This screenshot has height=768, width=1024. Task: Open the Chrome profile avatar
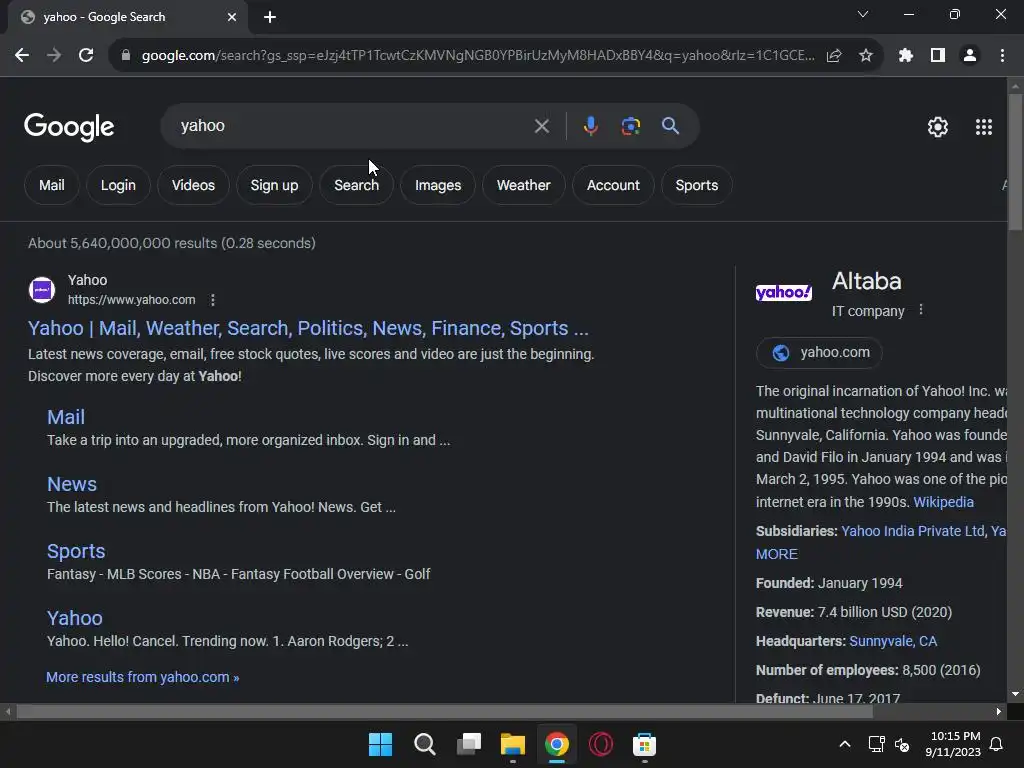[x=970, y=56]
